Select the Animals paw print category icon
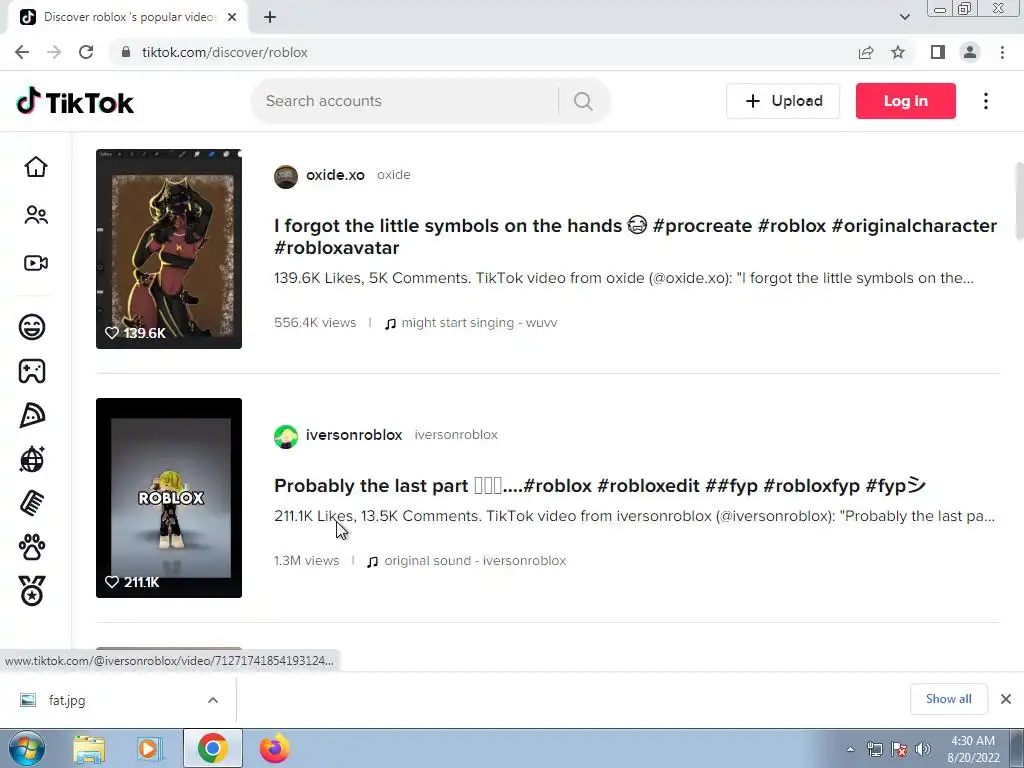The image size is (1024, 768). point(32,547)
